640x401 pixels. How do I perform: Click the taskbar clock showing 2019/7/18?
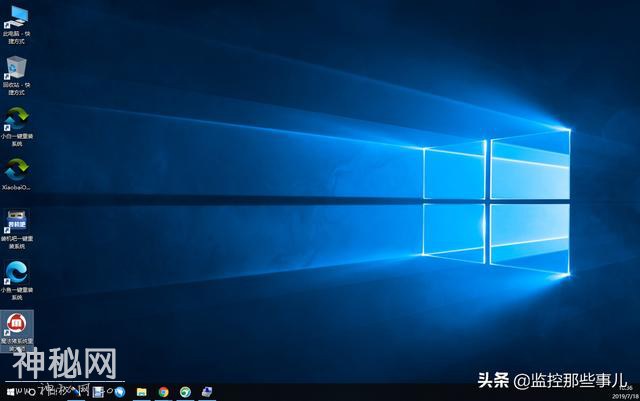coord(625,392)
